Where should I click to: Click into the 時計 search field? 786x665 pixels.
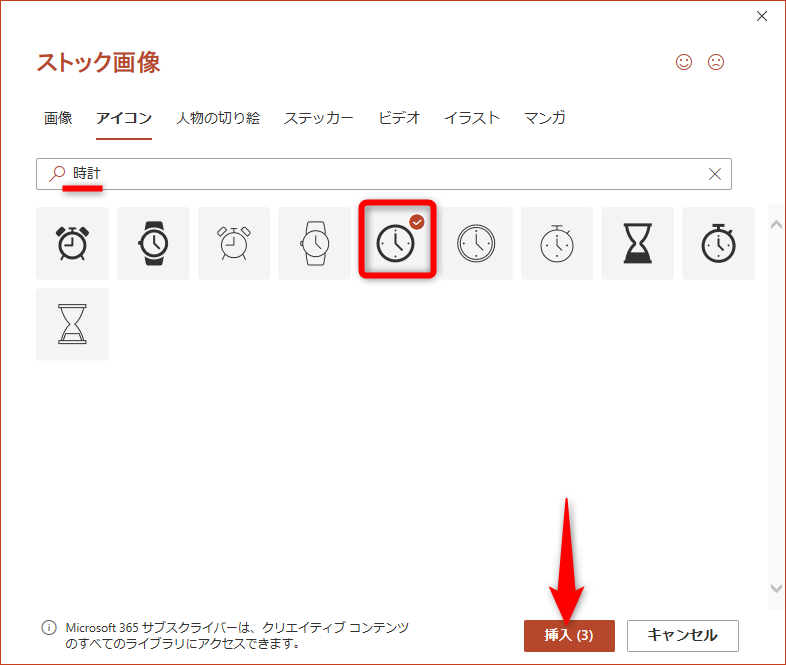pyautogui.click(x=383, y=174)
